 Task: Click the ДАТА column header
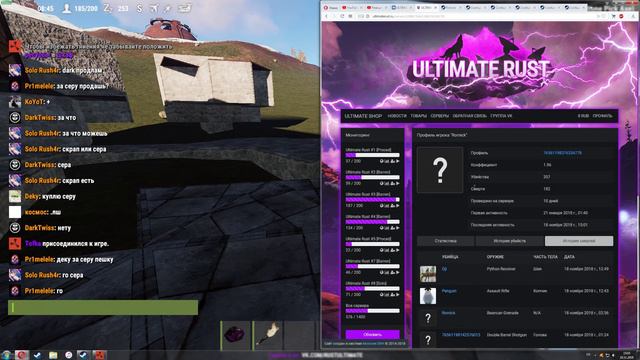[x=569, y=257]
